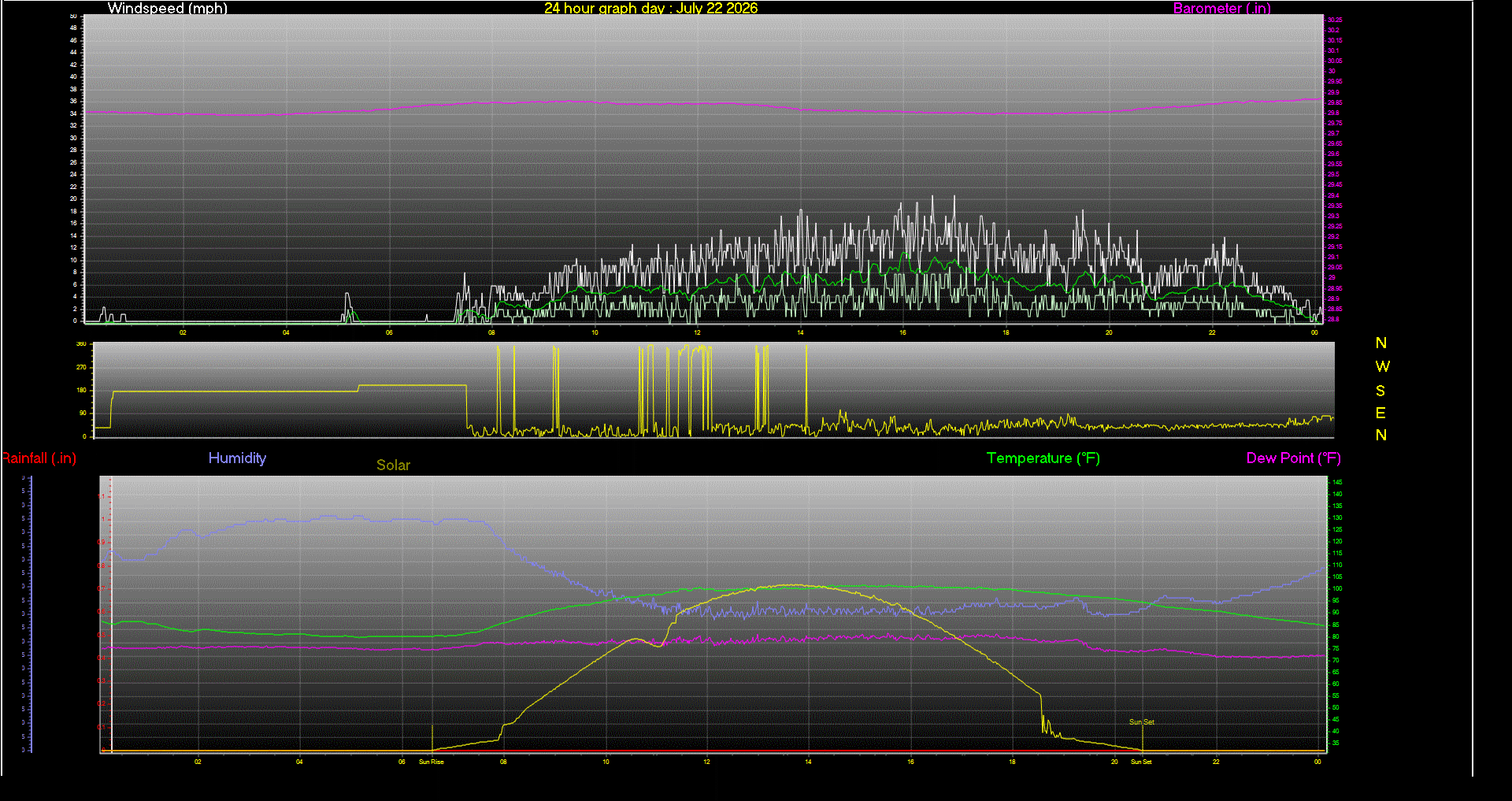Click the 48 value on windspeed axis

tap(73, 28)
